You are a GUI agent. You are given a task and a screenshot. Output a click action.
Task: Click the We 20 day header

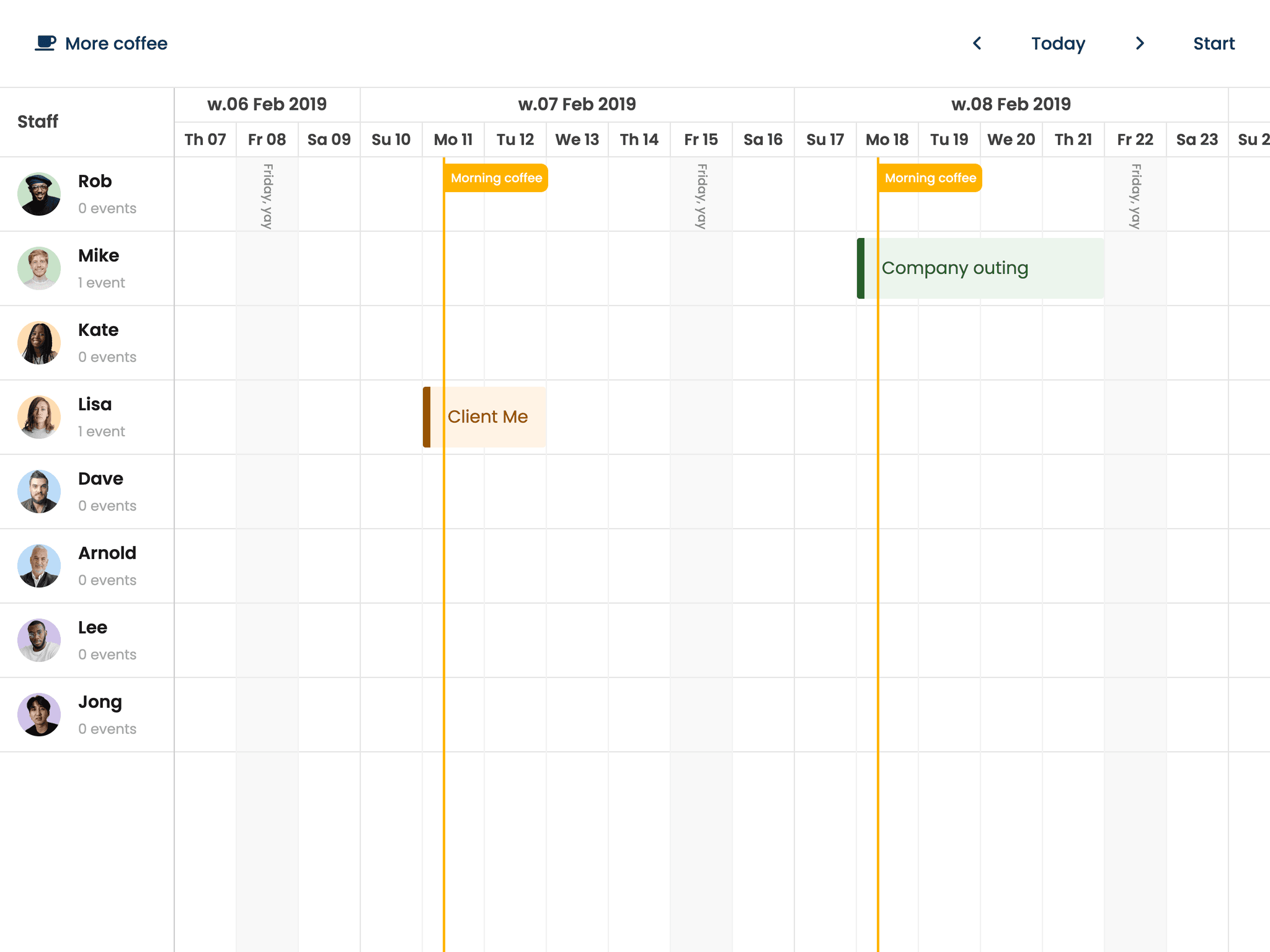pos(1011,139)
